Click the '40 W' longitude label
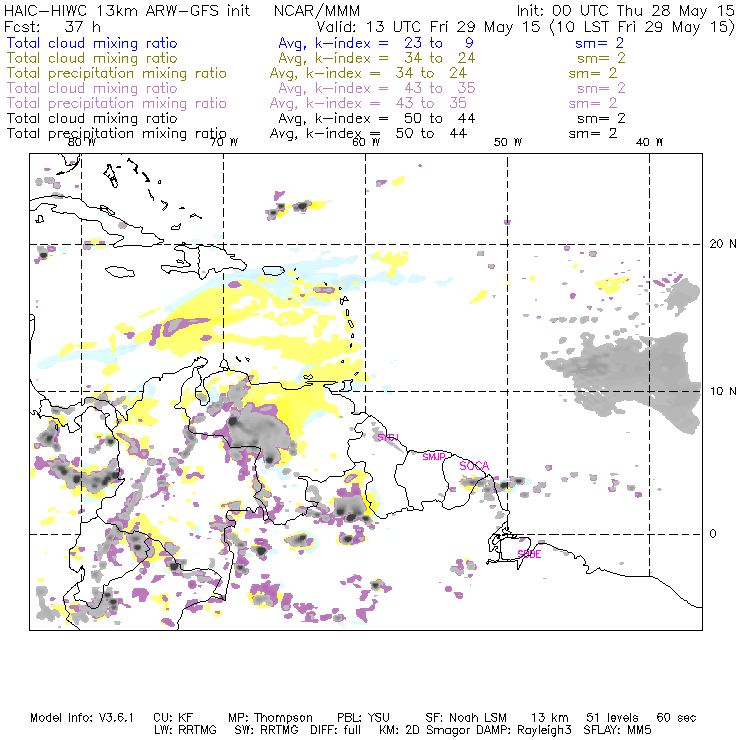The height and width of the screenshot is (740, 740). (x=649, y=142)
